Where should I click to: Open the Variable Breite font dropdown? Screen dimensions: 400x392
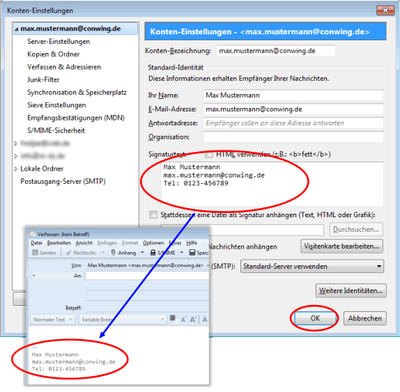click(122, 319)
